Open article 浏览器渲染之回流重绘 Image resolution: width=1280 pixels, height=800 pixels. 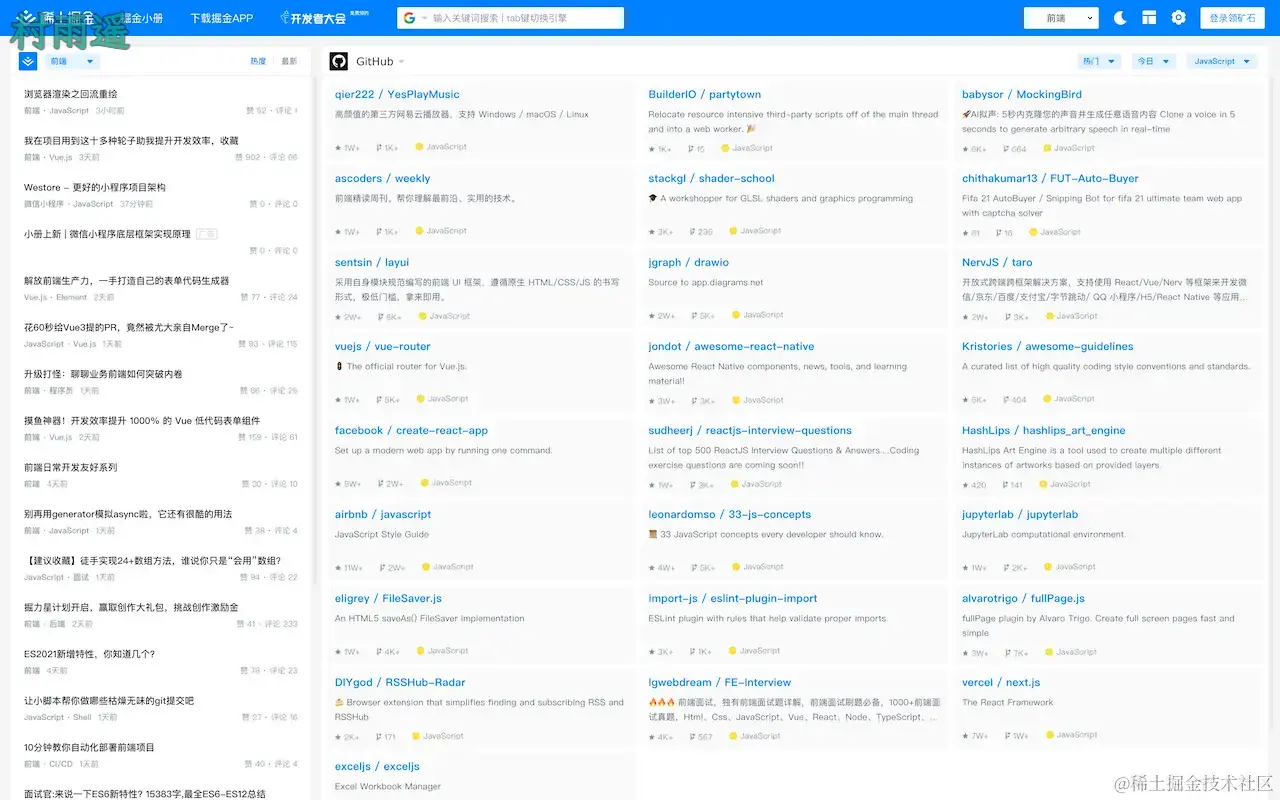click(70, 94)
